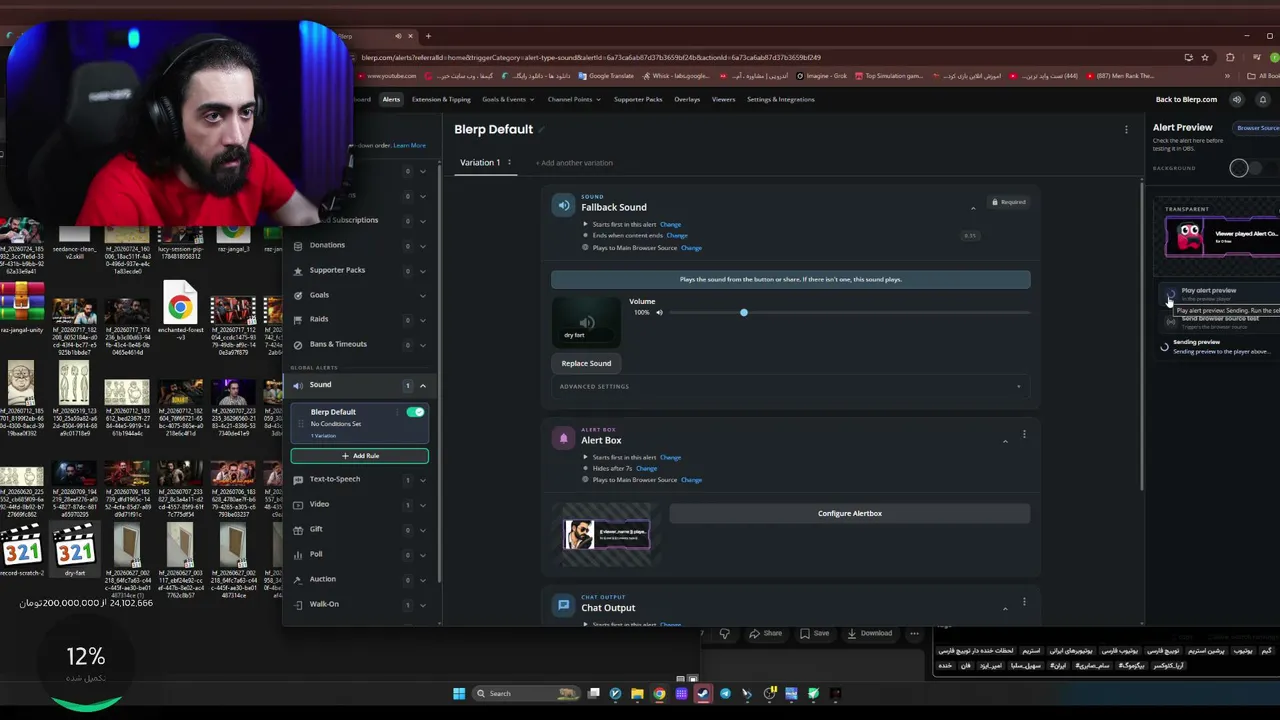The width and height of the screenshot is (1280, 720).
Task: Toggle Blerp Default rule on/off
Action: tap(415, 412)
